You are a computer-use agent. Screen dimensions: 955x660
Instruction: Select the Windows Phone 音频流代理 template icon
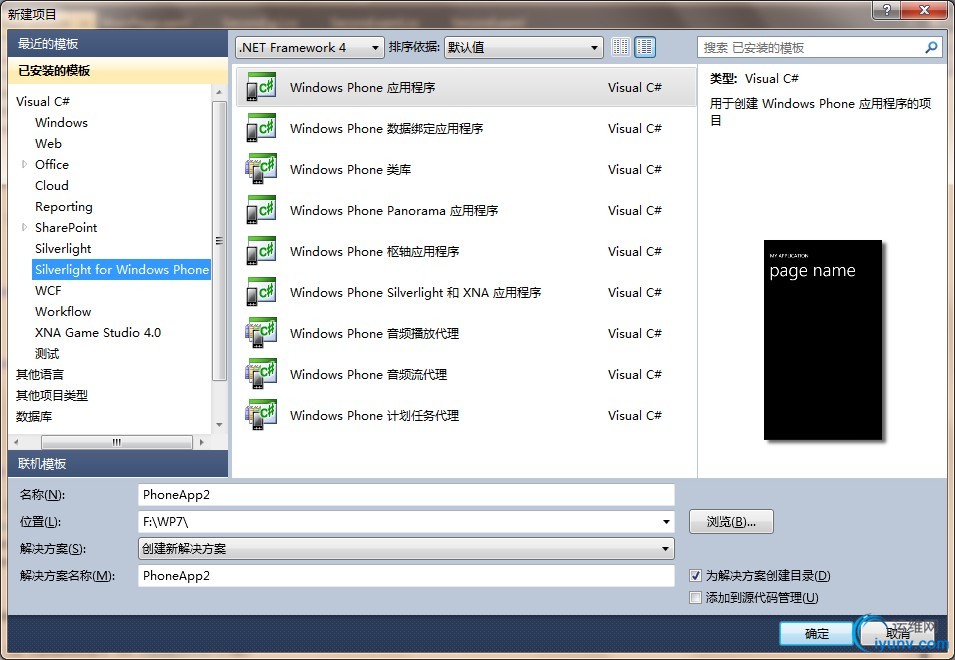261,374
